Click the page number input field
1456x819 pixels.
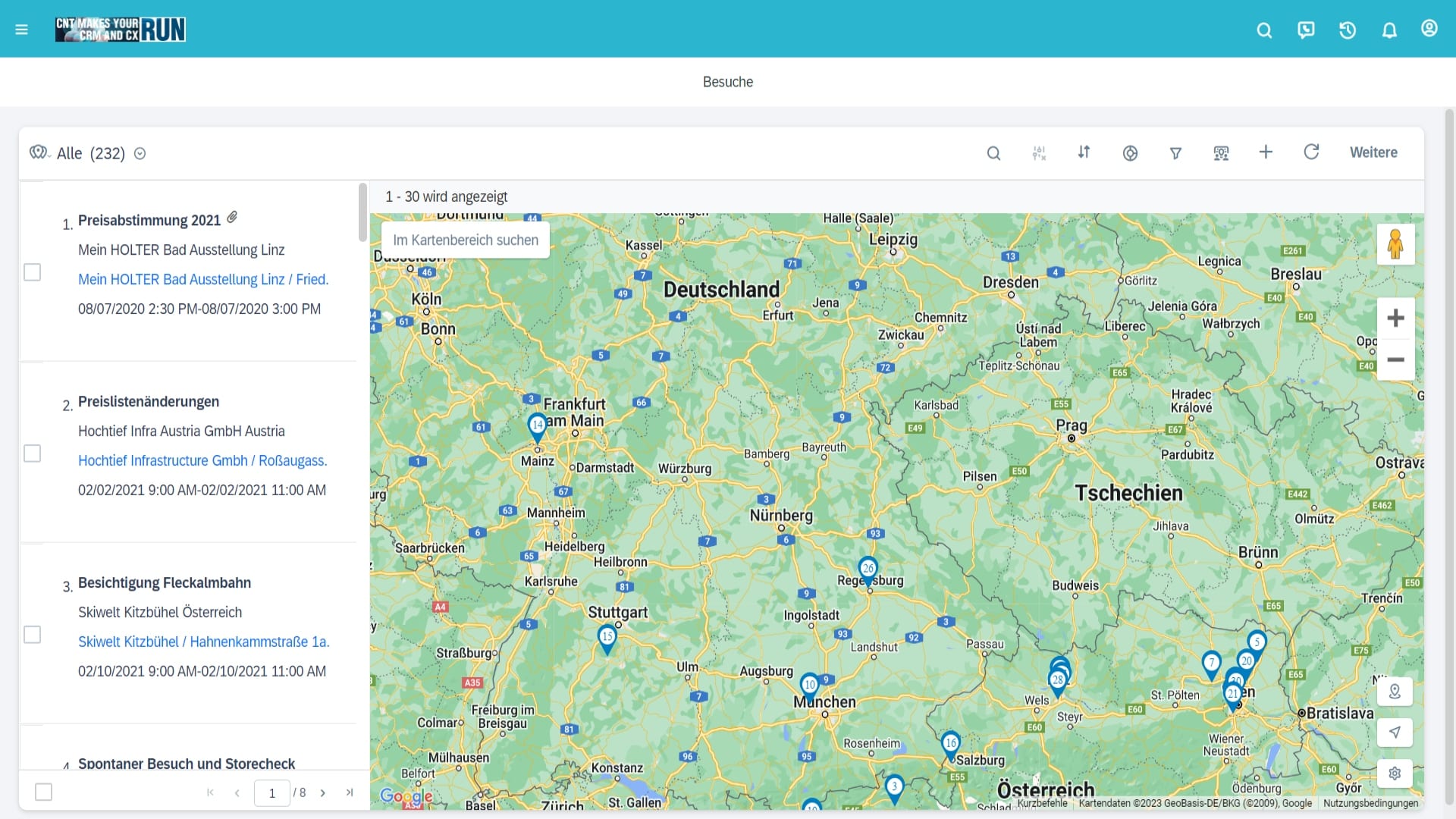pos(271,793)
